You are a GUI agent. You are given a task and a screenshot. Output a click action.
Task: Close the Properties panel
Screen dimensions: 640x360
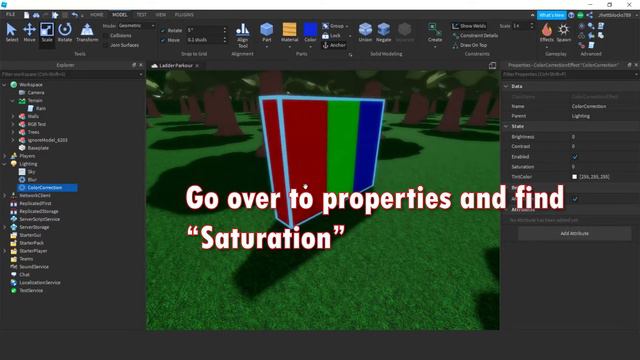click(636, 65)
